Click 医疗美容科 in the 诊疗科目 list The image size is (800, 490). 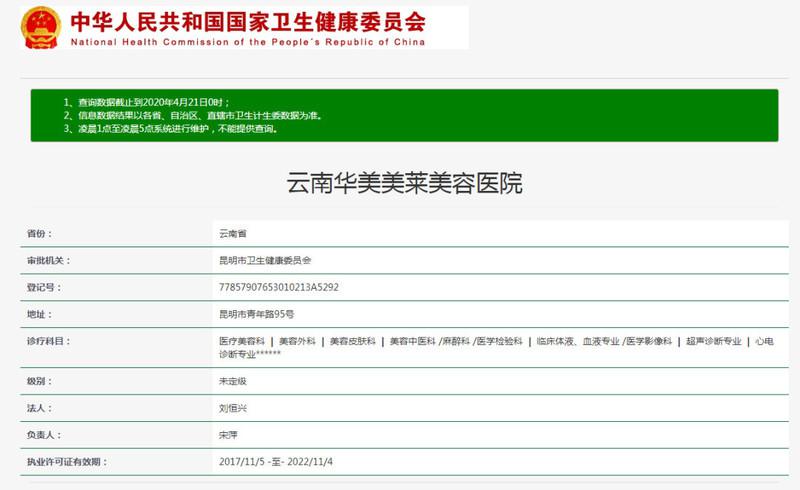[241, 341]
